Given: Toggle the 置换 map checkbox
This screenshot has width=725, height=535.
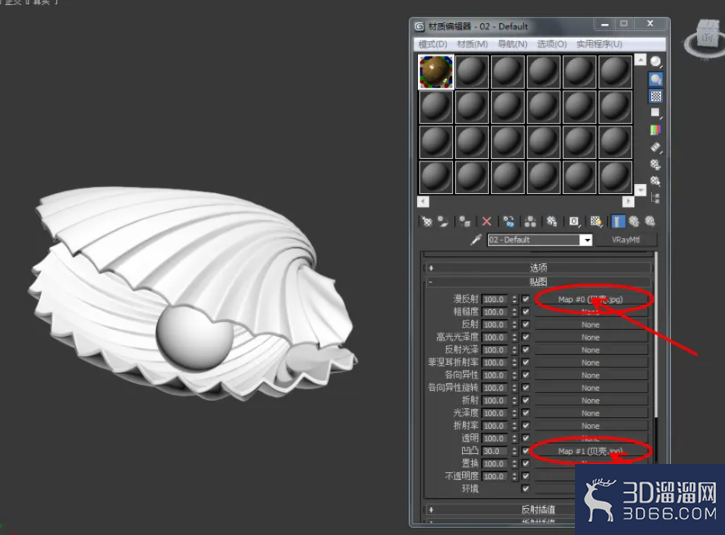Looking at the screenshot, I should [x=526, y=463].
